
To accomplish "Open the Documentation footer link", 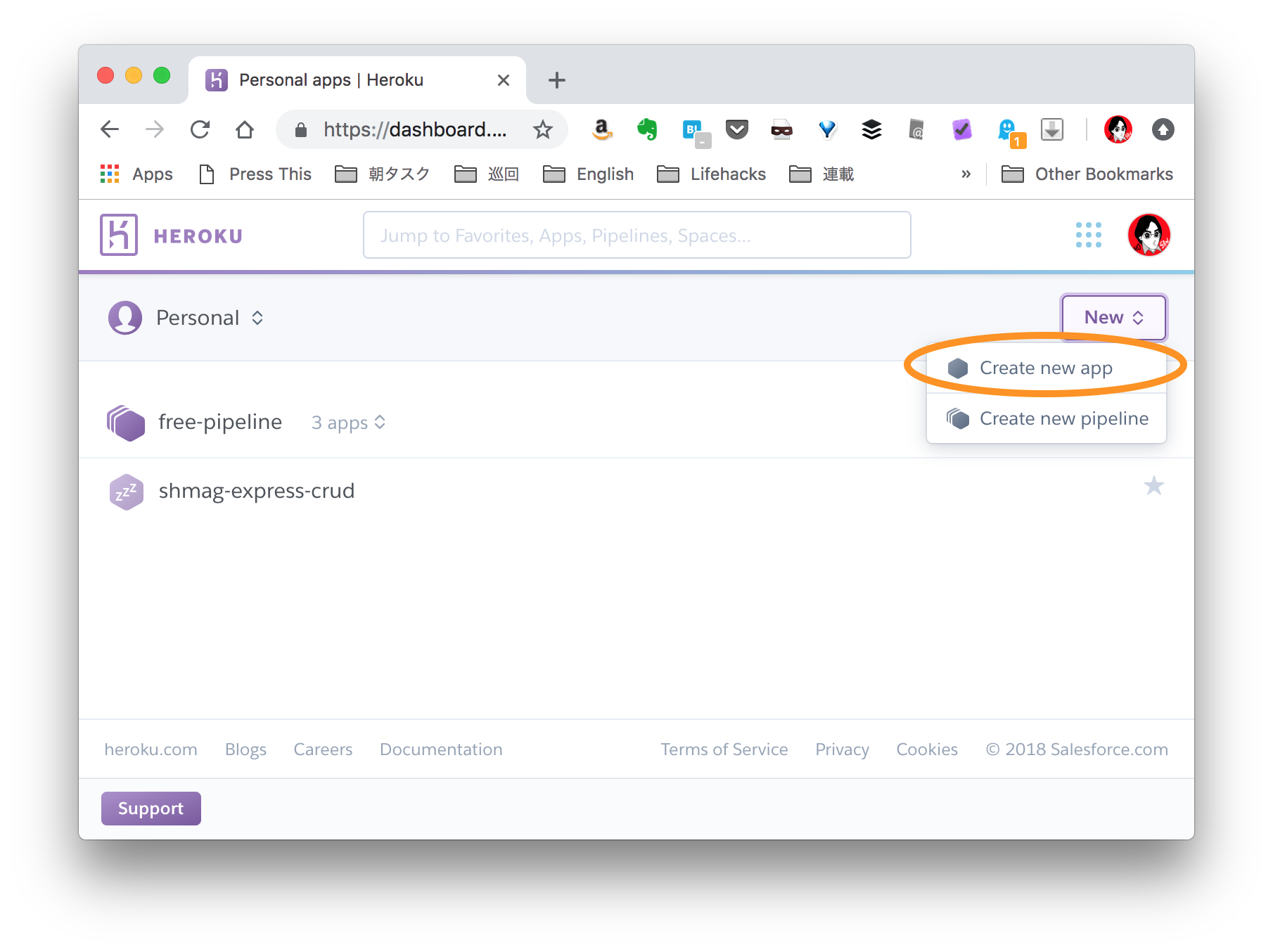I will [x=441, y=750].
